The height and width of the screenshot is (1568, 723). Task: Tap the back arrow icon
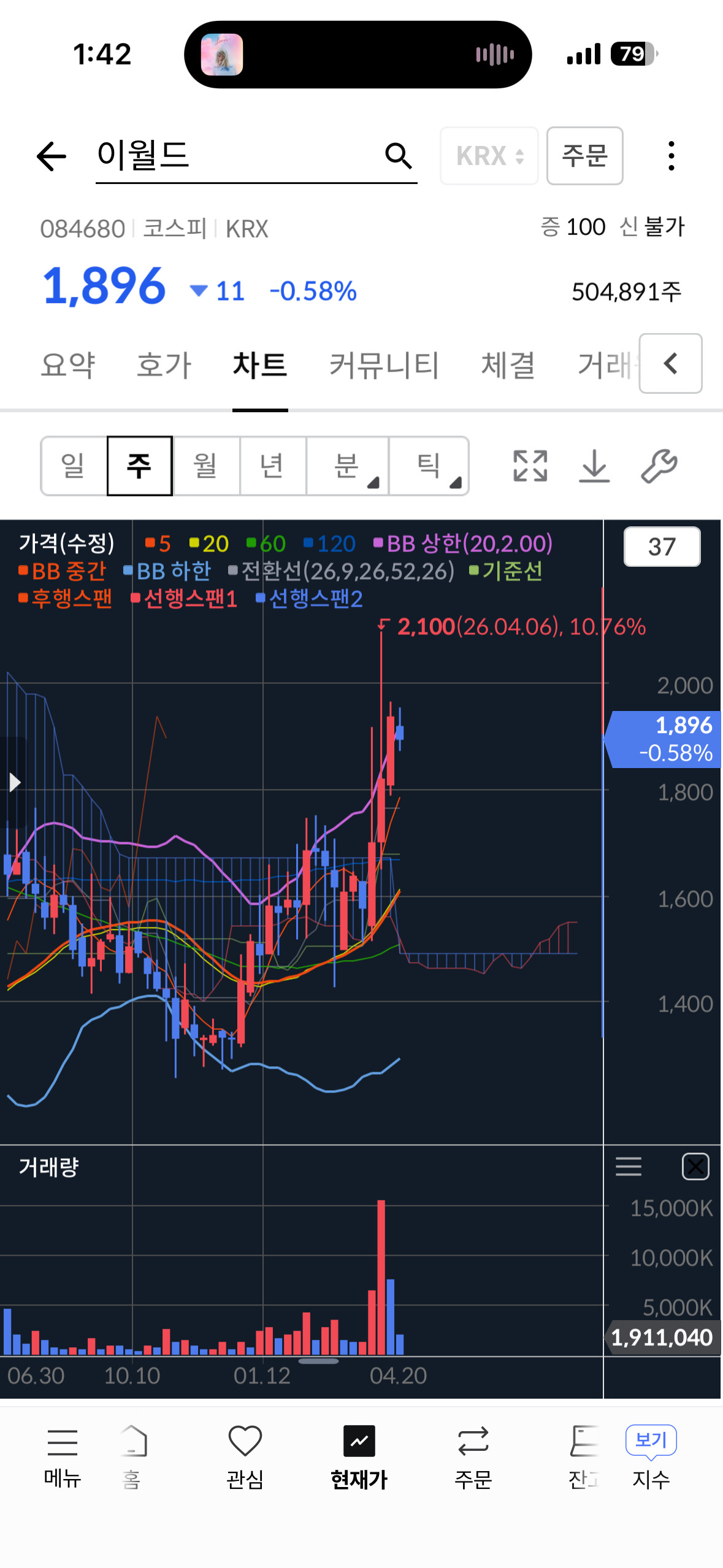[52, 156]
